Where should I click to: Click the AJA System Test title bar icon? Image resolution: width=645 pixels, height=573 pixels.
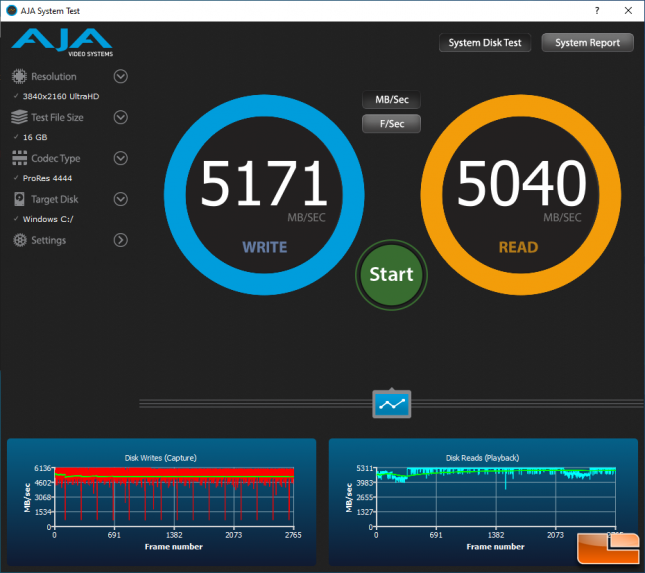pos(12,10)
